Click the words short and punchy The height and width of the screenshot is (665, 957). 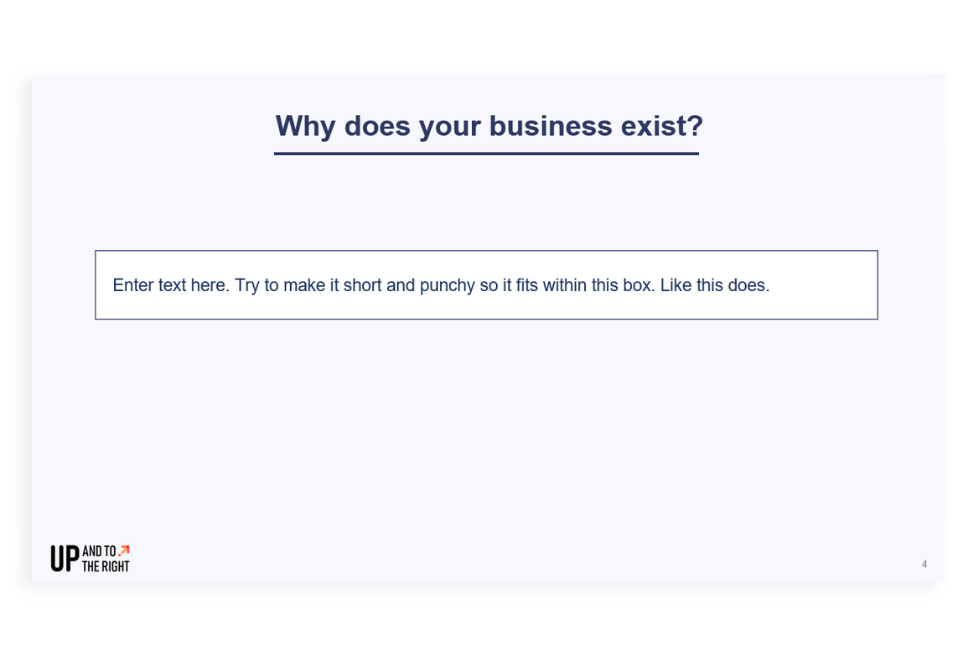click(x=409, y=286)
